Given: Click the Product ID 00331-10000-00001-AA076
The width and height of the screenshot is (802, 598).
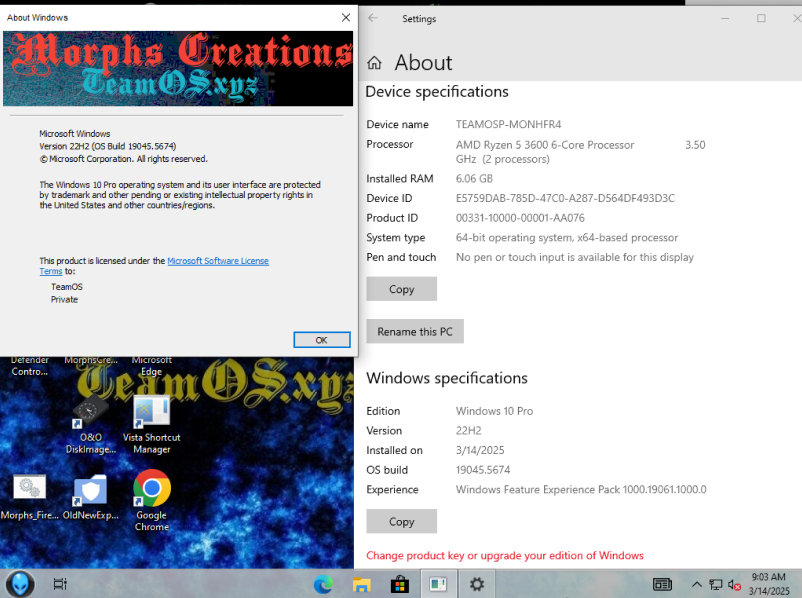Looking at the screenshot, I should pos(520,218).
